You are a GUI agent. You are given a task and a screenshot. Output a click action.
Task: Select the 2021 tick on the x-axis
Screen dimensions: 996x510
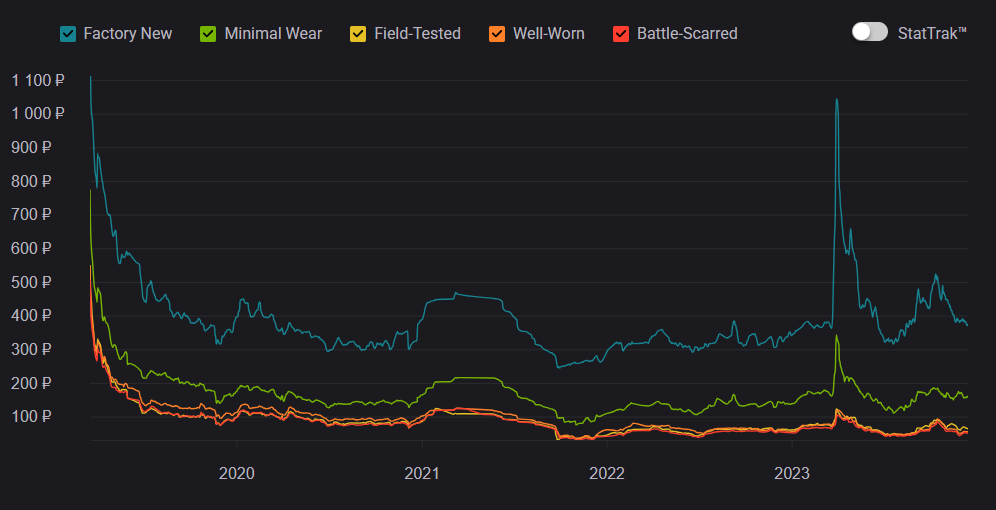(421, 472)
